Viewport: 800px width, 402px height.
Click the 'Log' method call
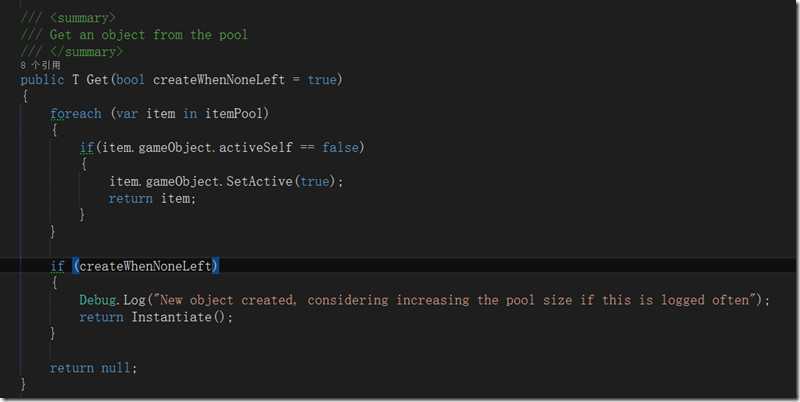(x=134, y=300)
